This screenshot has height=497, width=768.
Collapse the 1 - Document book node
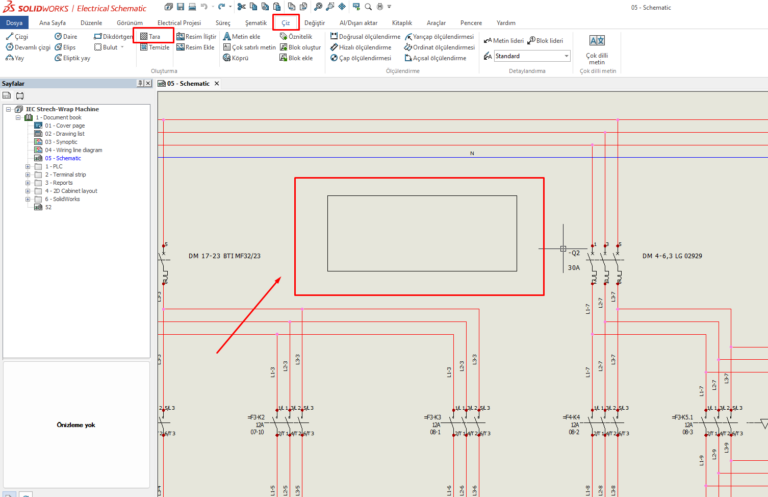[18, 117]
